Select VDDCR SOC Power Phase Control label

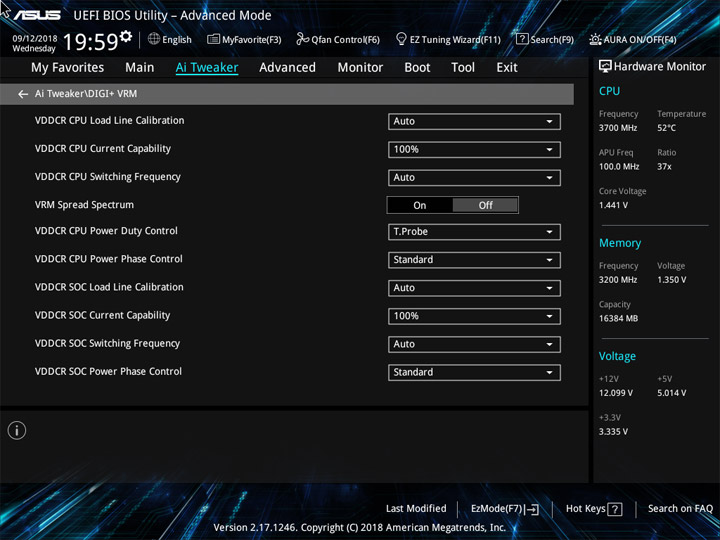click(x=108, y=371)
